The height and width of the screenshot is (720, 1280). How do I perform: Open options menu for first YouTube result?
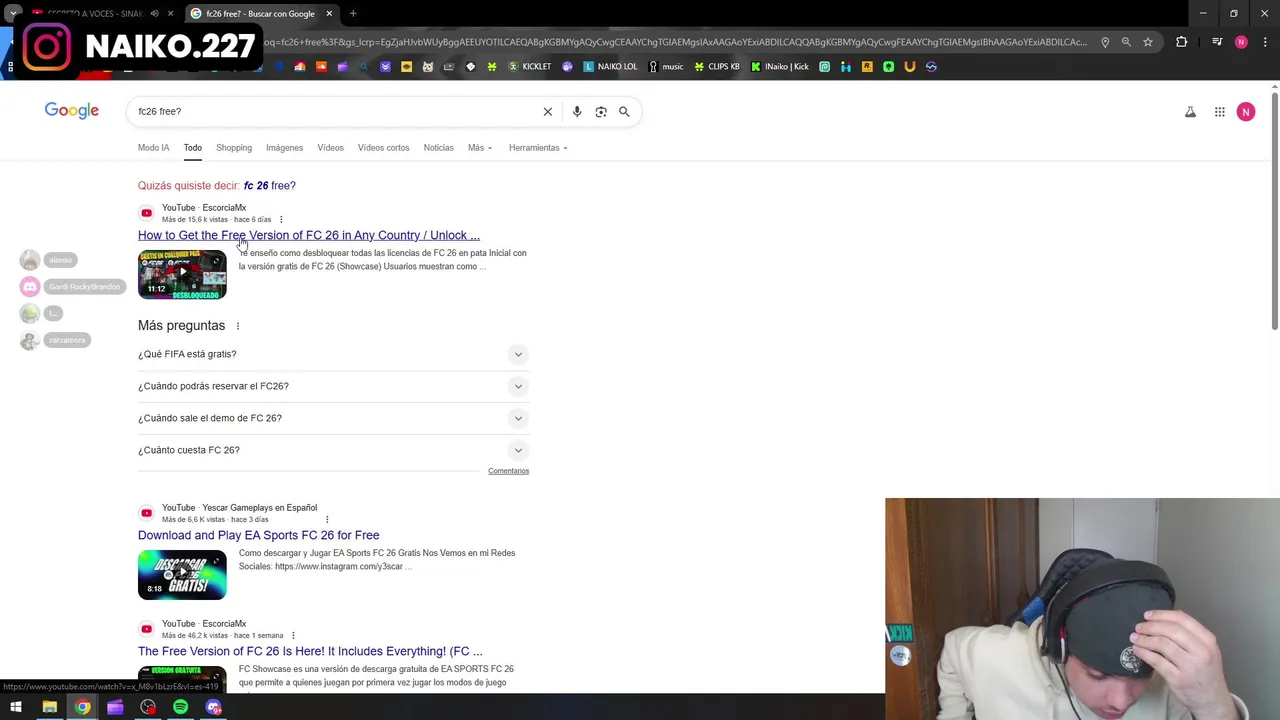tap(281, 219)
